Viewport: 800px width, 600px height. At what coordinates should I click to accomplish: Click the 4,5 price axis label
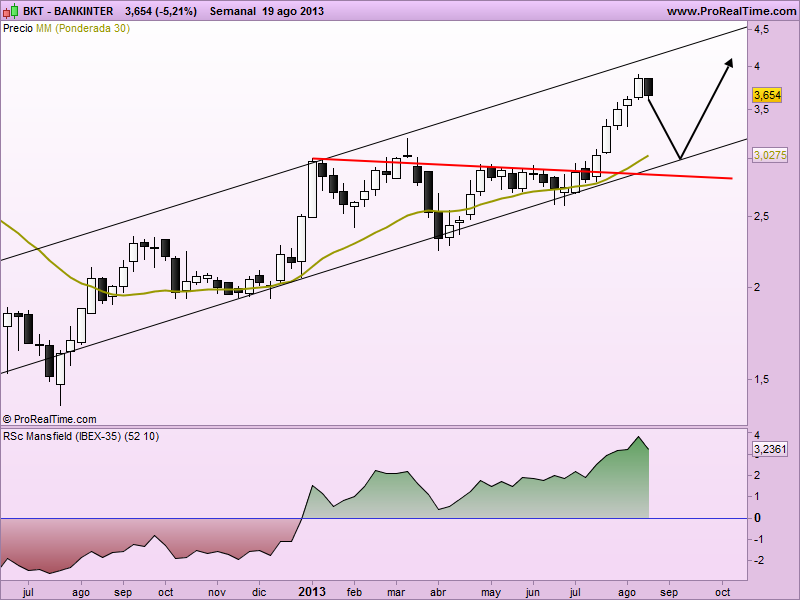[762, 30]
